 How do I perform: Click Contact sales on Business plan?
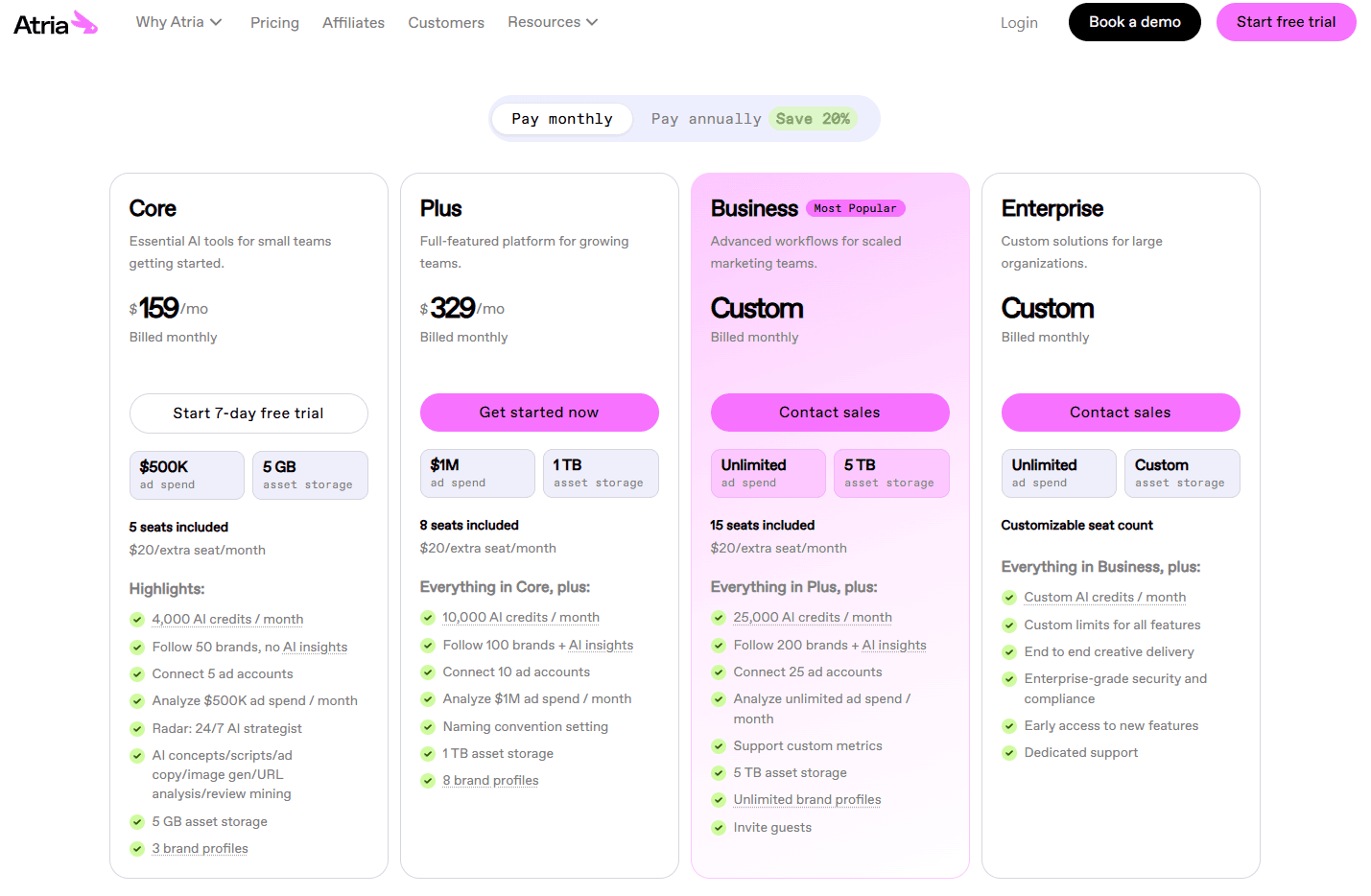coord(830,413)
